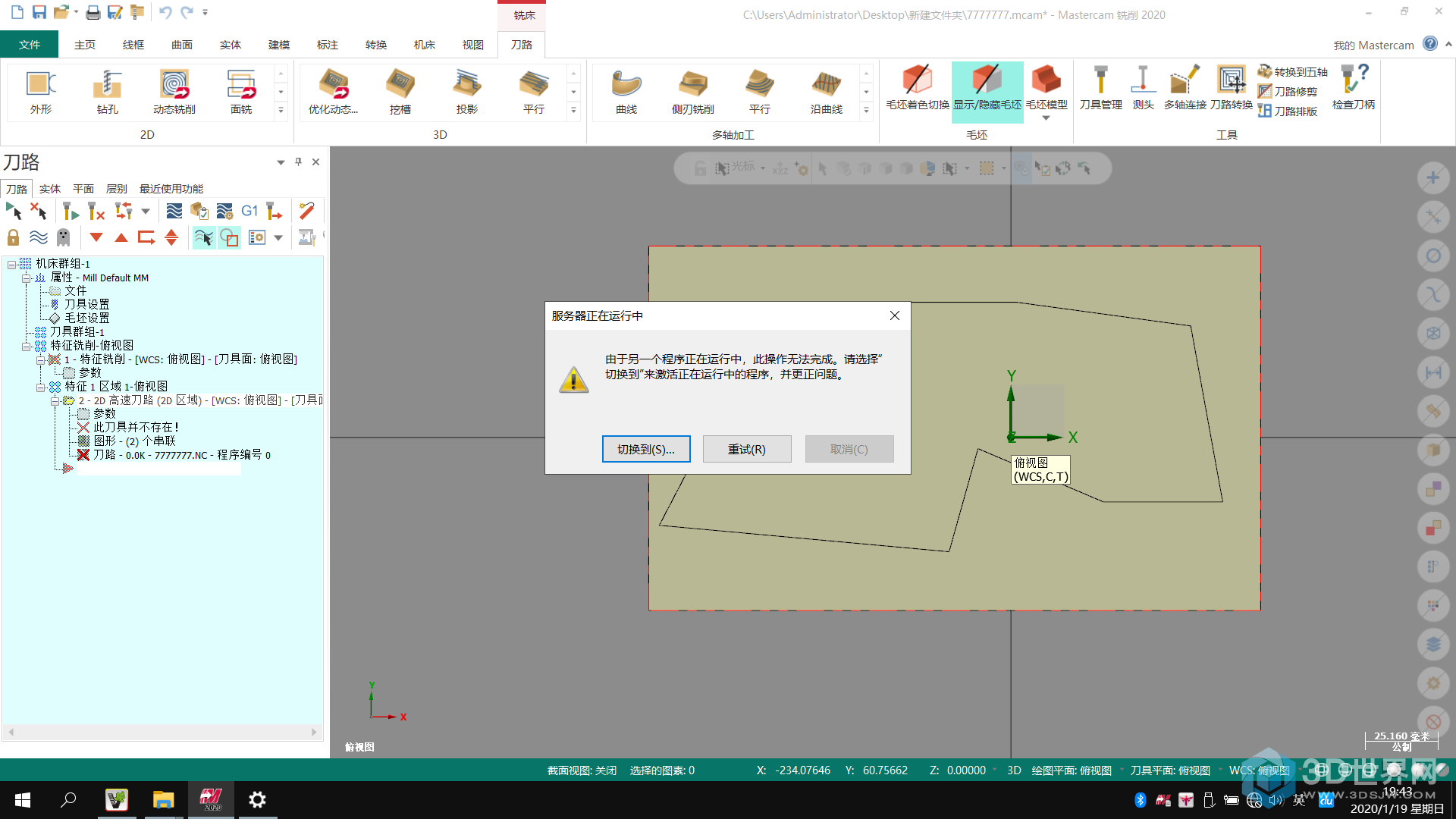Click 我的 Mastercam link
Viewport: 1456px width, 819px height.
1373,45
